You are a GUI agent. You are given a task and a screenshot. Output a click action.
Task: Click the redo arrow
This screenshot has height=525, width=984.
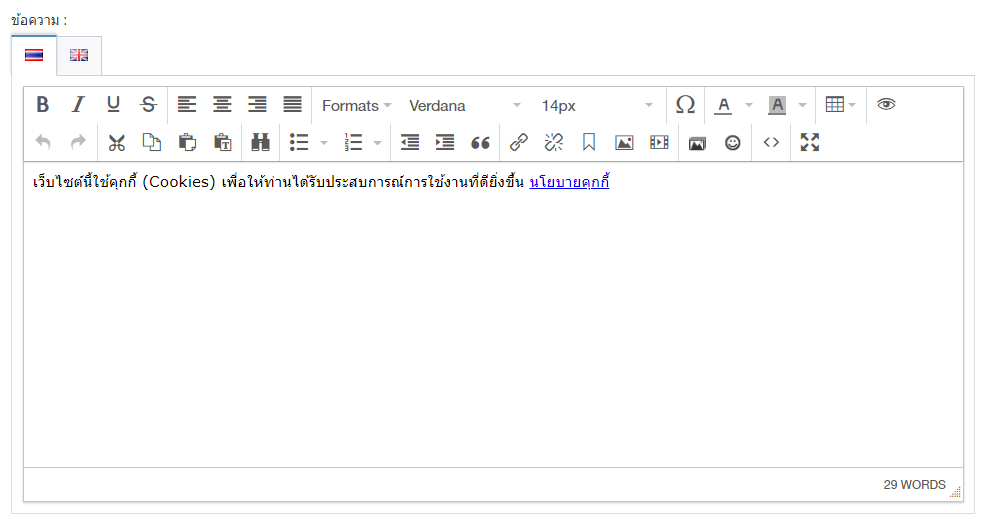(78, 142)
